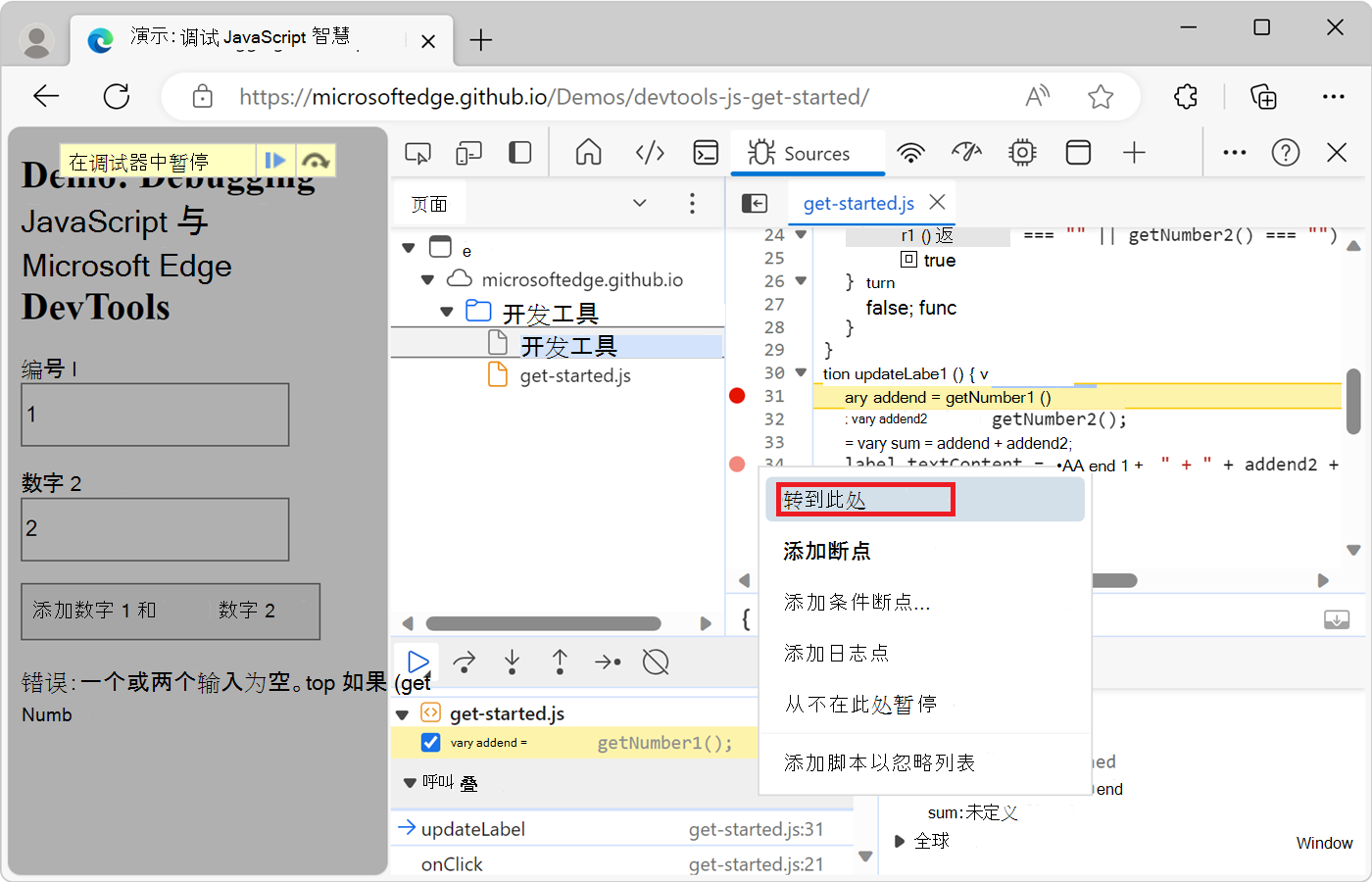
Task: Choose 添加条件断点 from the context menu
Action: click(x=857, y=603)
